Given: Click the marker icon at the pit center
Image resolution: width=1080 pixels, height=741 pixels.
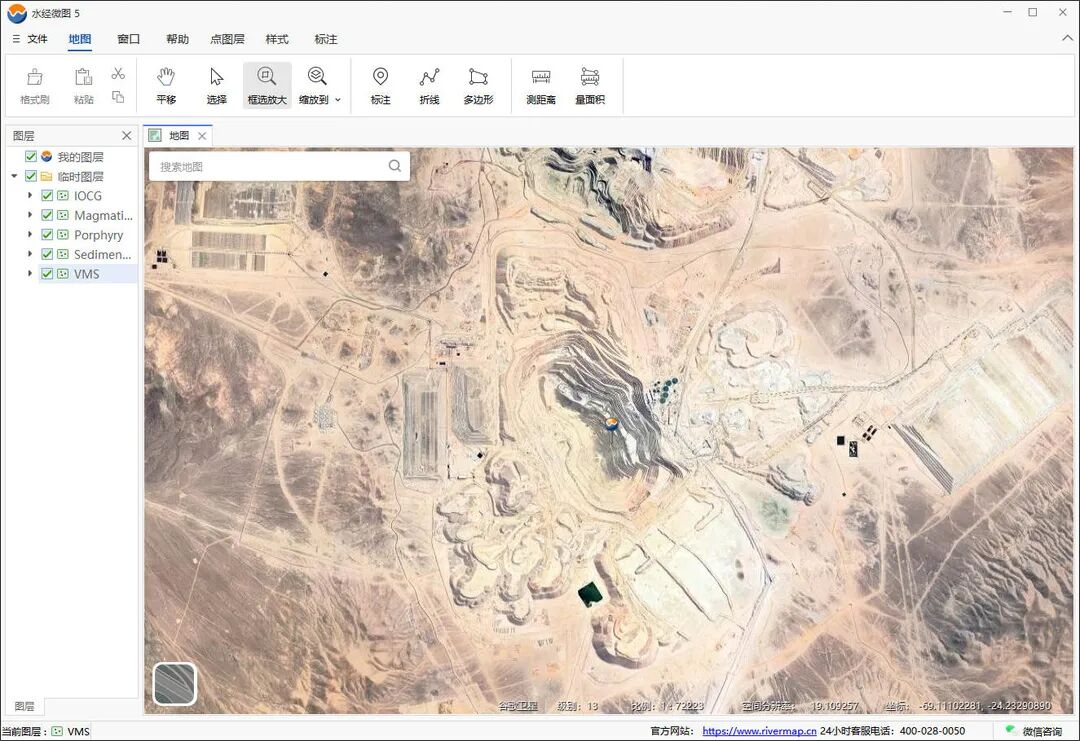Looking at the screenshot, I should (611, 424).
